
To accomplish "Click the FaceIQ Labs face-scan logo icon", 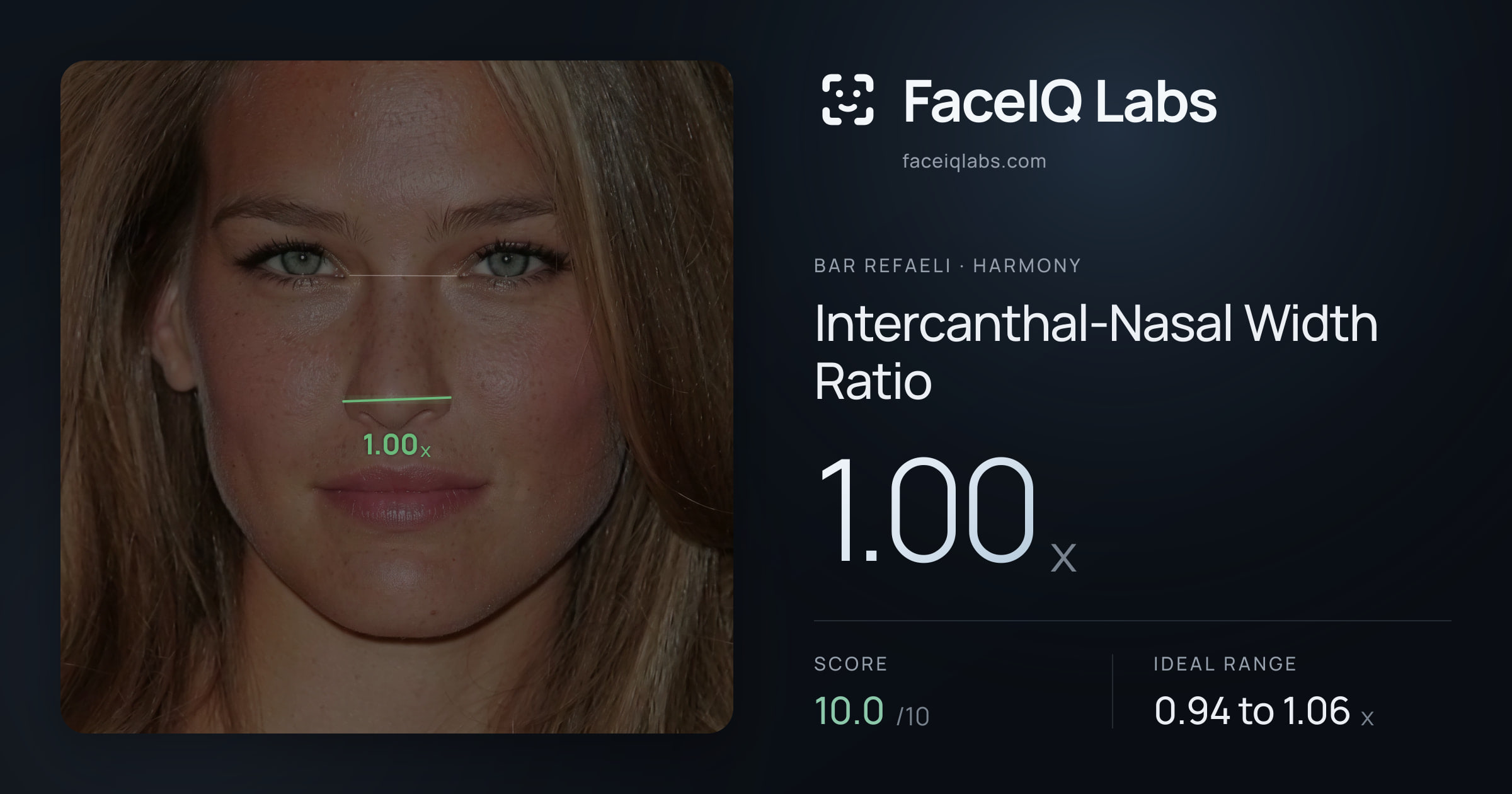I will [847, 100].
